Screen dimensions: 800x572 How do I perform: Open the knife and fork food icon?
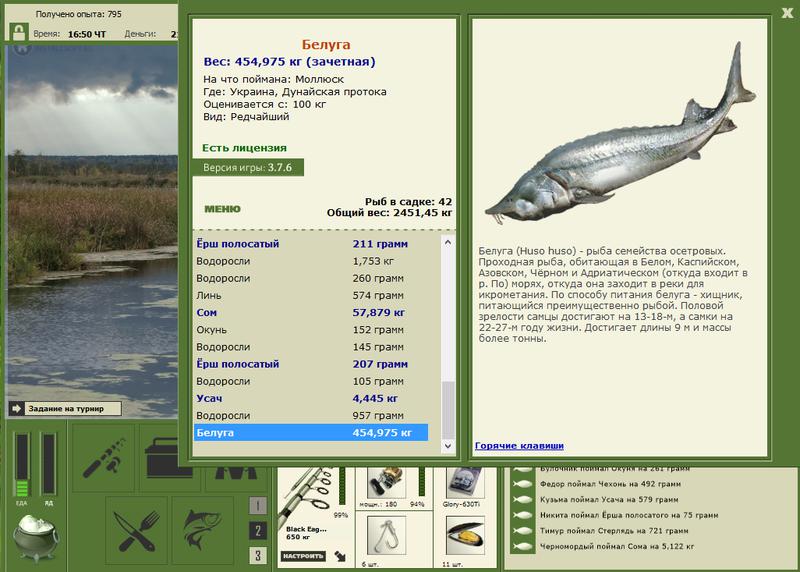click(137, 531)
